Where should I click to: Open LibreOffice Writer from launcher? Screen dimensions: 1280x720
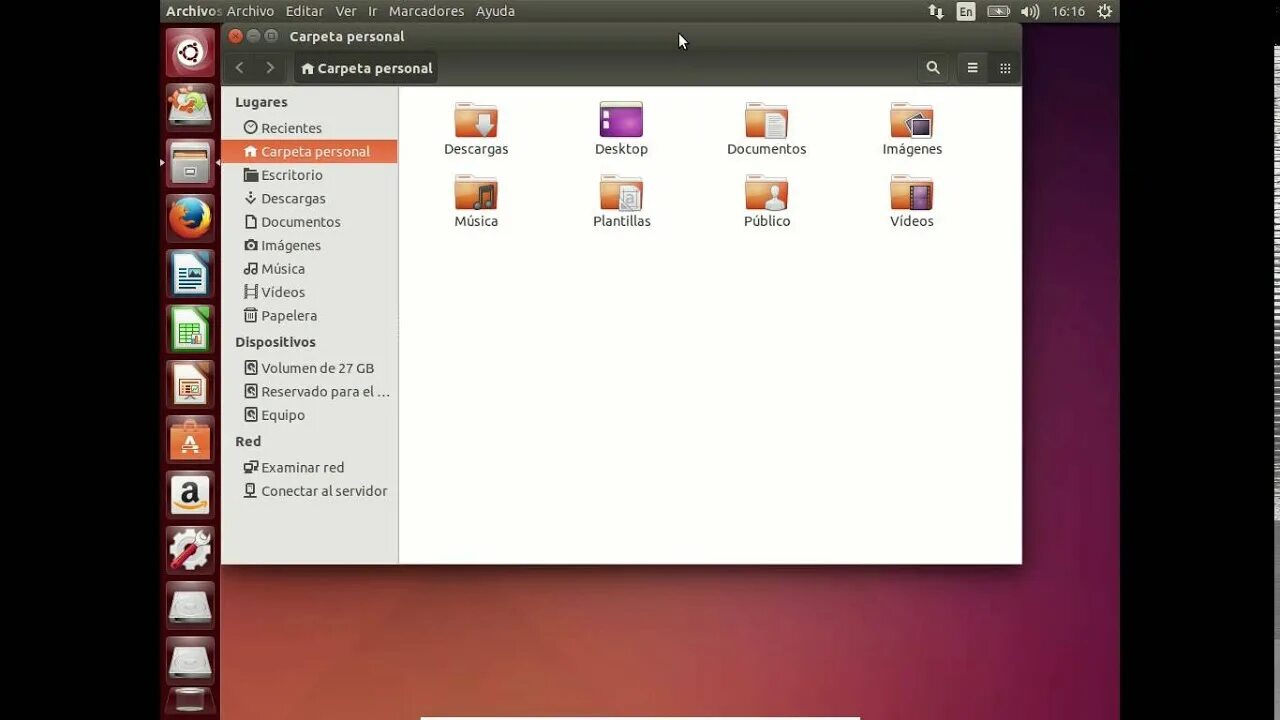click(x=190, y=274)
